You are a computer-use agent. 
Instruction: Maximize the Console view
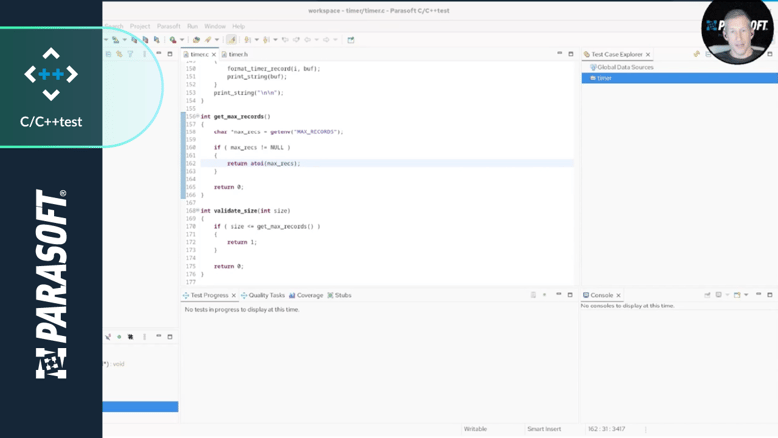(770, 295)
